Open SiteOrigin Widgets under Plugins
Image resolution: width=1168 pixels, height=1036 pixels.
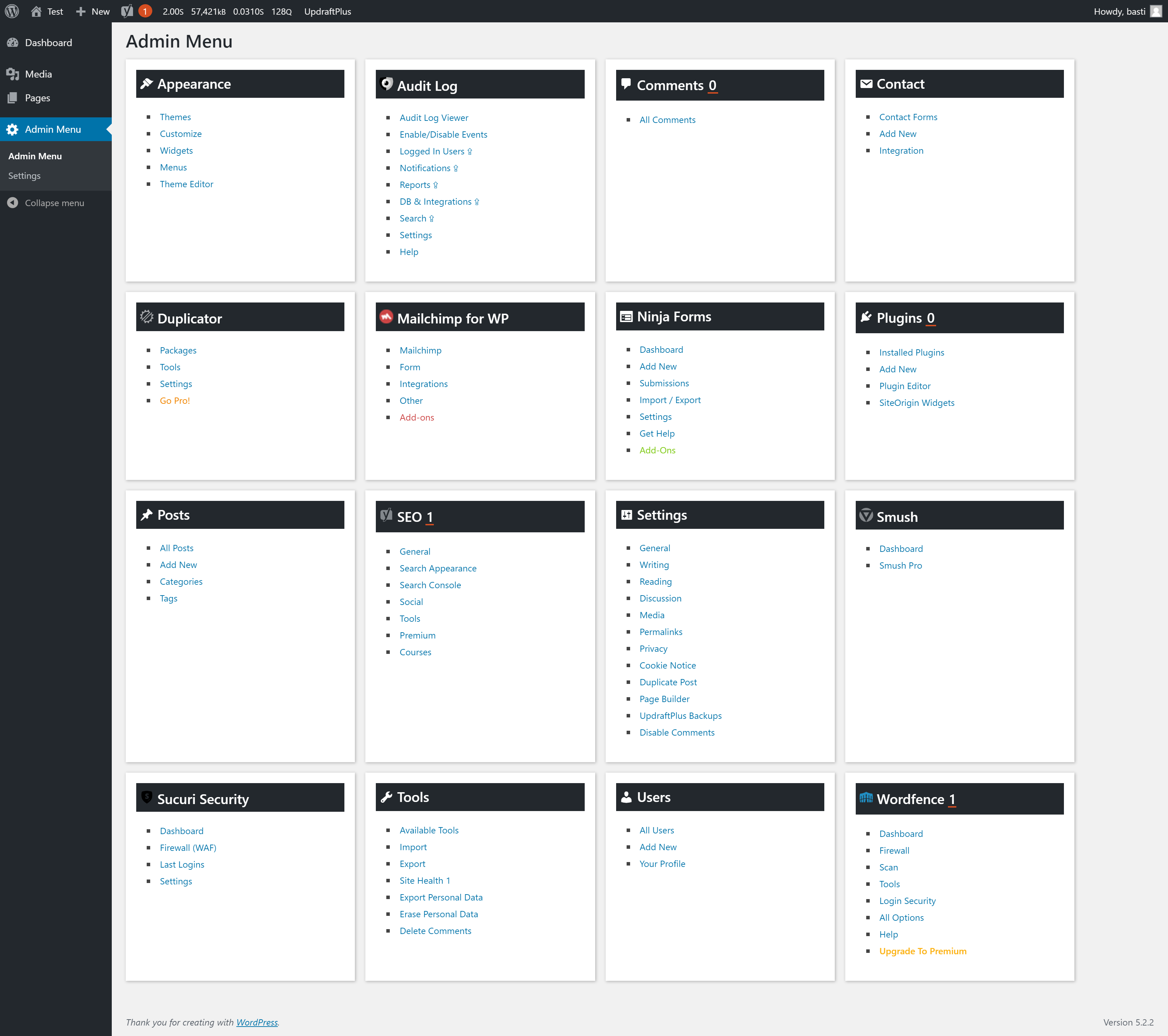[917, 403]
